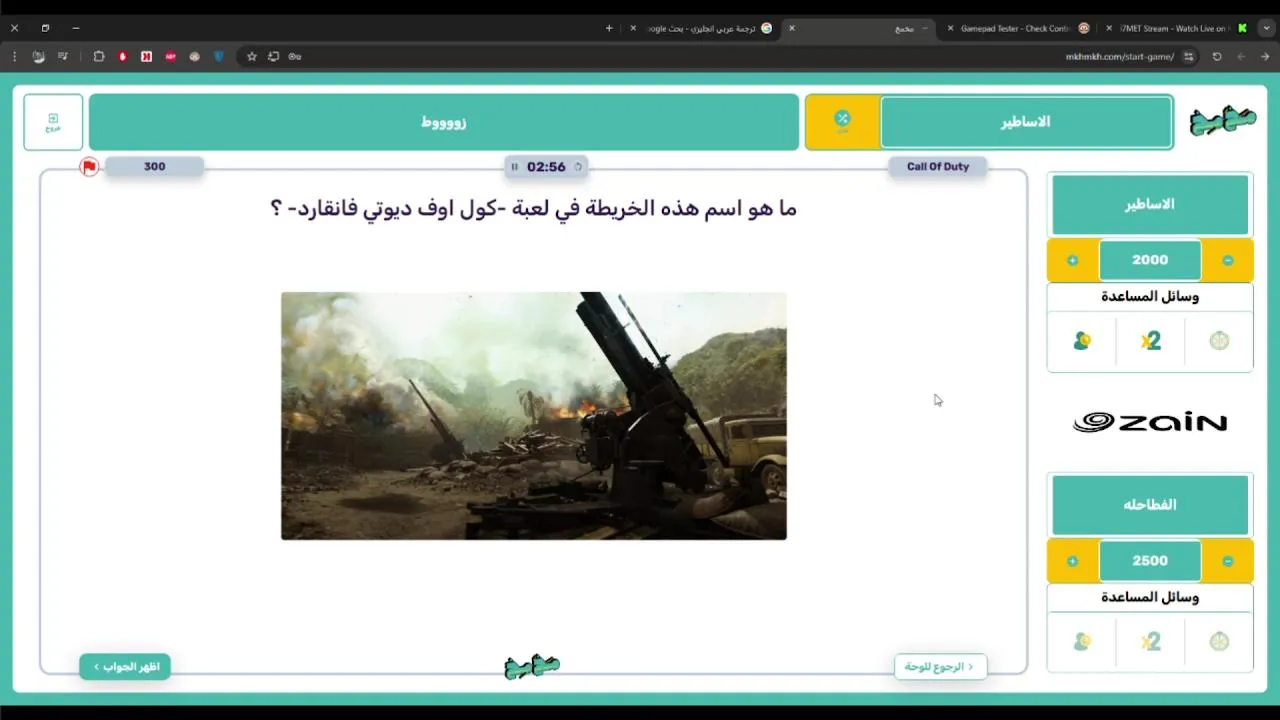Decrease الاساطير score with the minus button
This screenshot has height=720, width=1280.
tap(1228, 260)
